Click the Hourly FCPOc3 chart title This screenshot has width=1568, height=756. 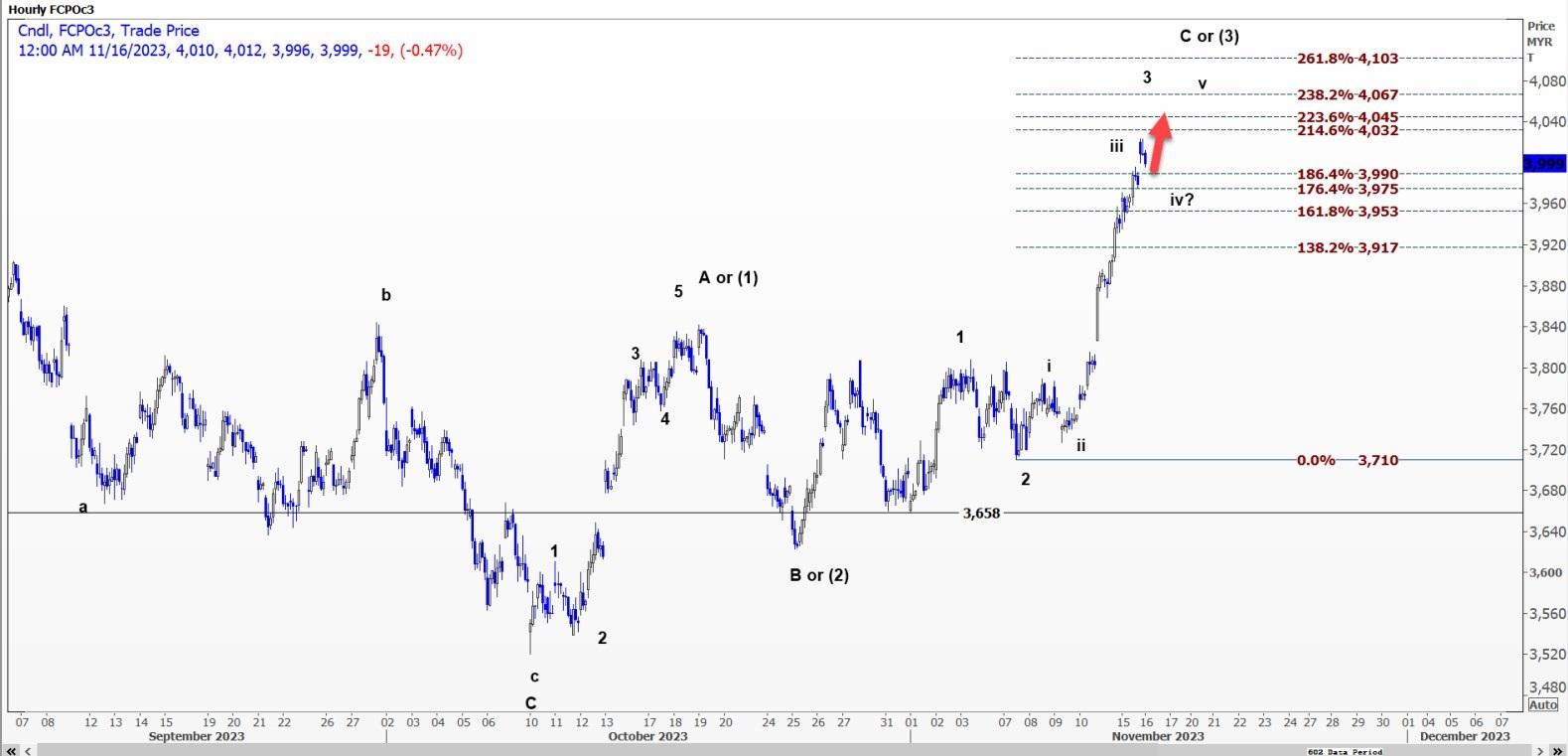coord(51,9)
